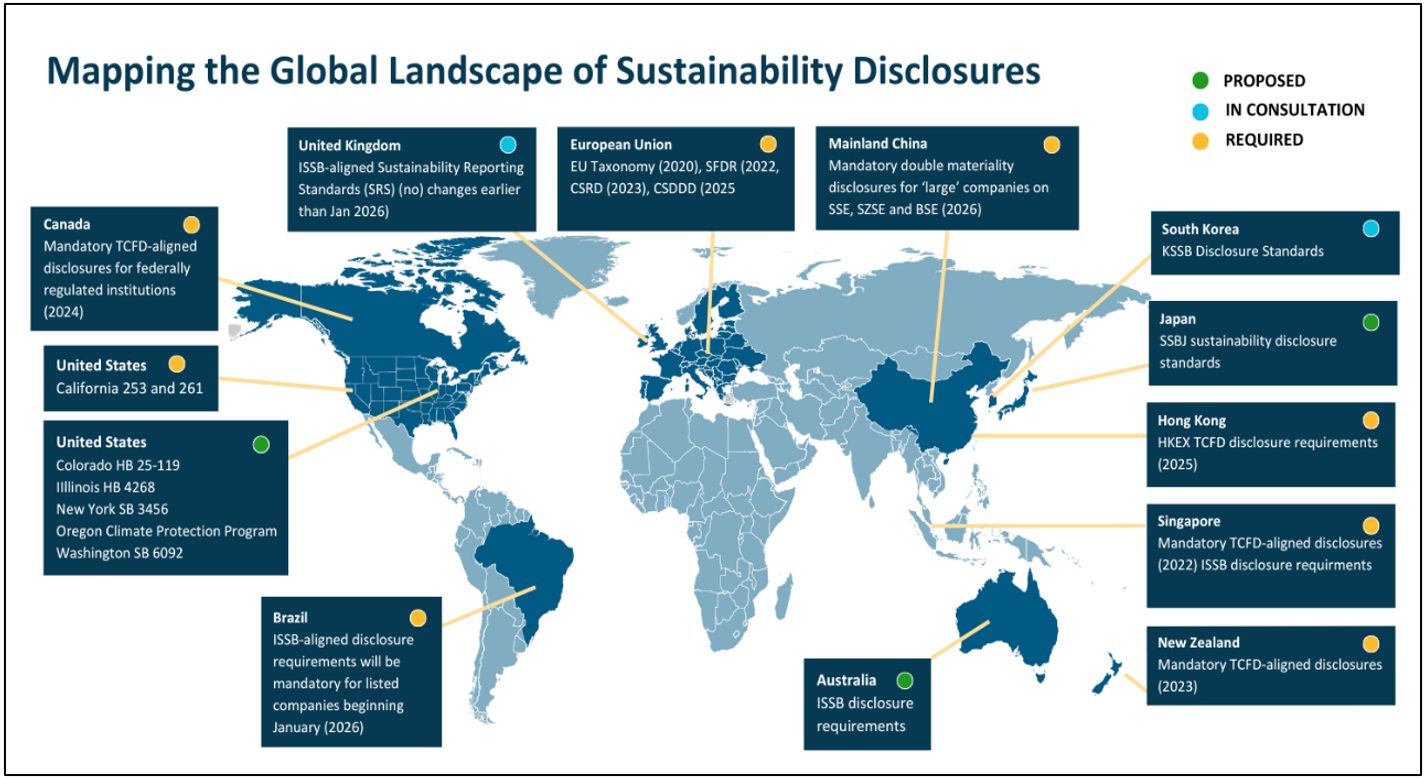Image resolution: width=1428 pixels, height=779 pixels.
Task: Click the blue dot beside United Kingdom
Action: (x=509, y=145)
